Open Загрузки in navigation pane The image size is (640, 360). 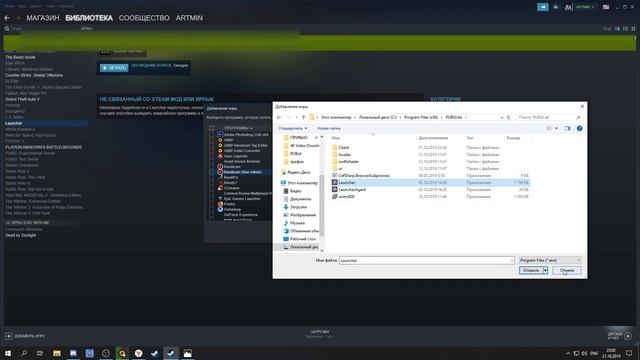[x=295, y=207]
